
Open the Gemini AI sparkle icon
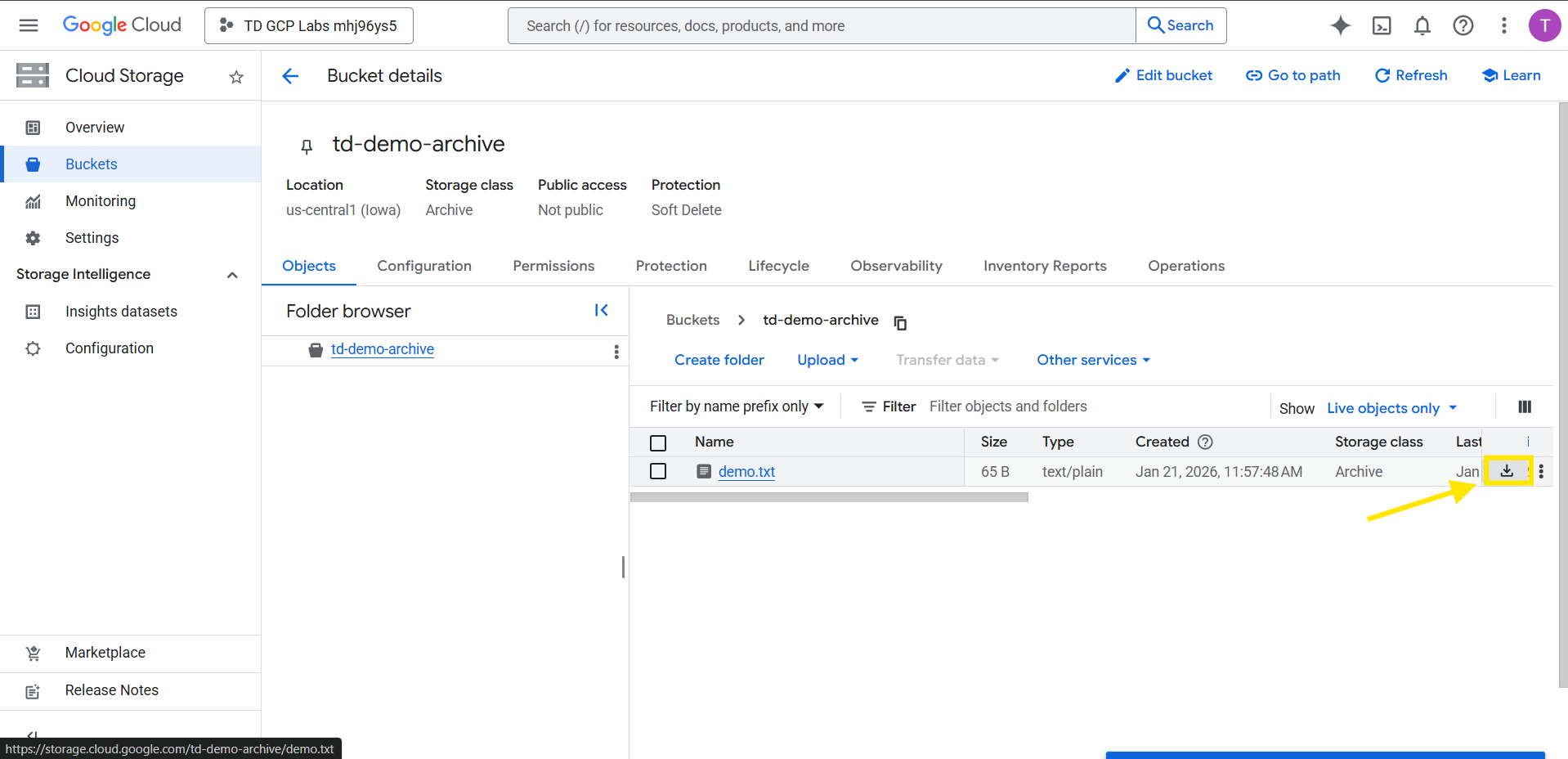tap(1340, 25)
